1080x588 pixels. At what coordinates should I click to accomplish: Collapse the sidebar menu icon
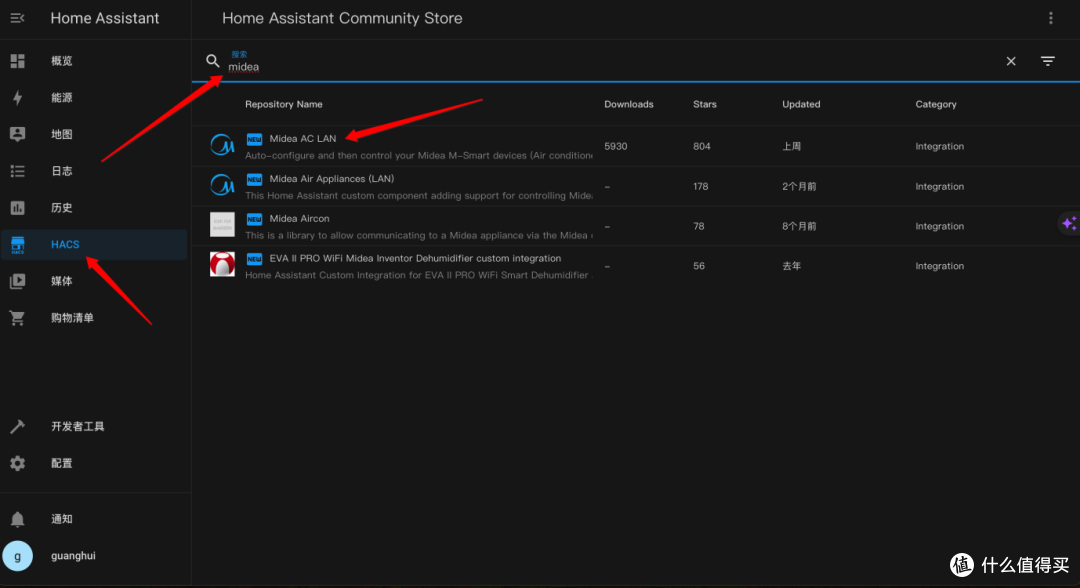(x=17, y=18)
